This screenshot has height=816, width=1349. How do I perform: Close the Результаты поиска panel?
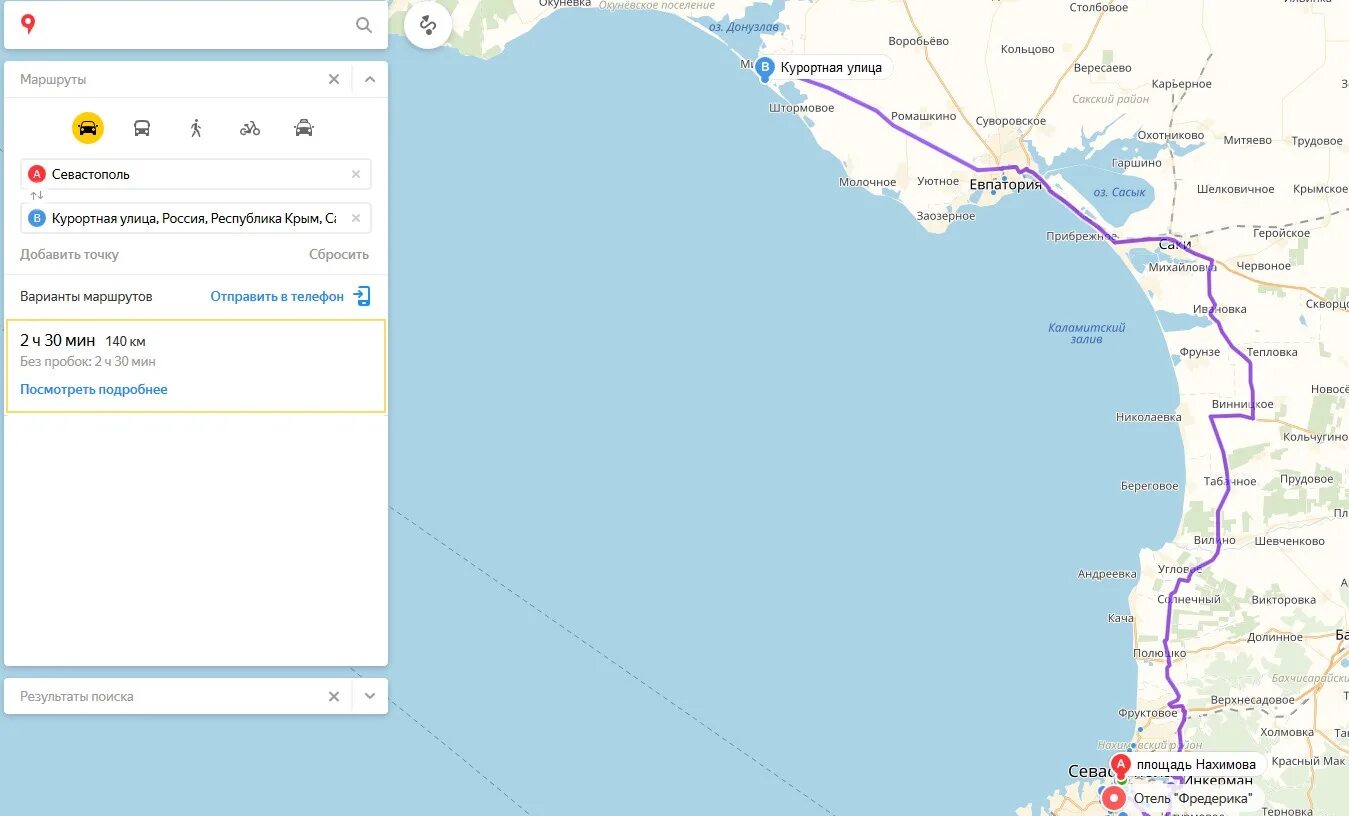pos(334,696)
